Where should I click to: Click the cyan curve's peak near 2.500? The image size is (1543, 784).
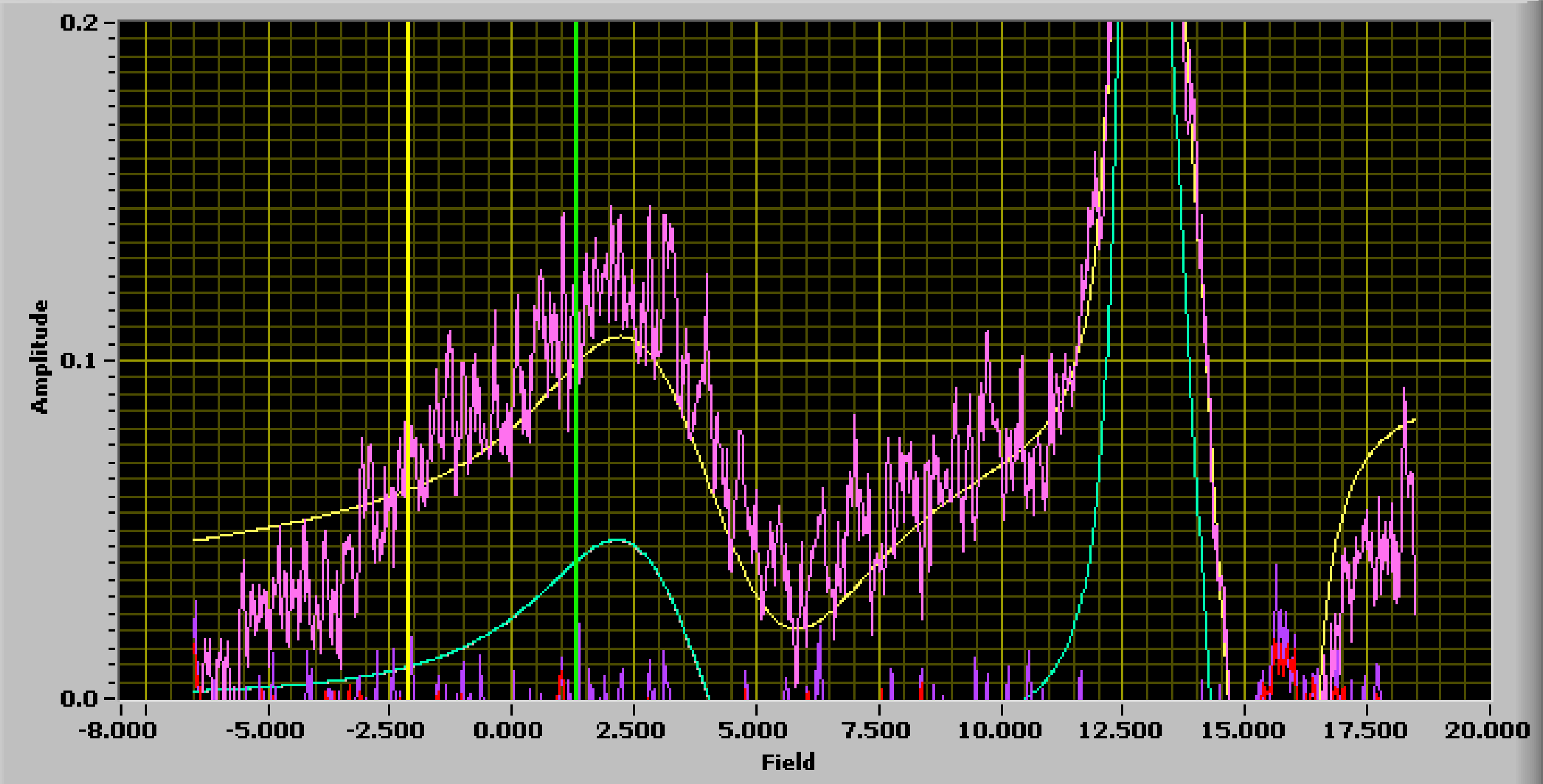617,540
